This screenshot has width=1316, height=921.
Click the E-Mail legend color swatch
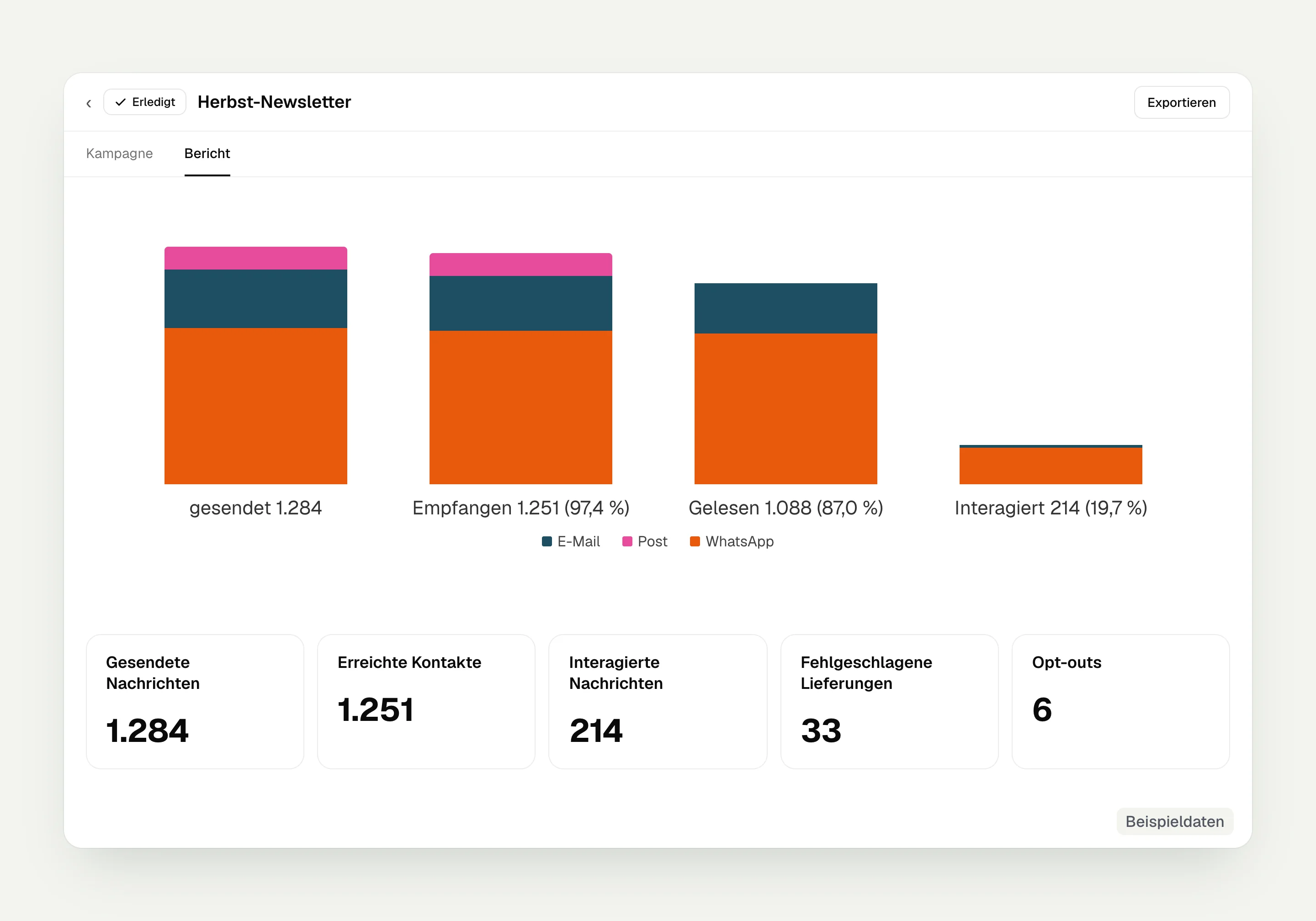tap(547, 542)
